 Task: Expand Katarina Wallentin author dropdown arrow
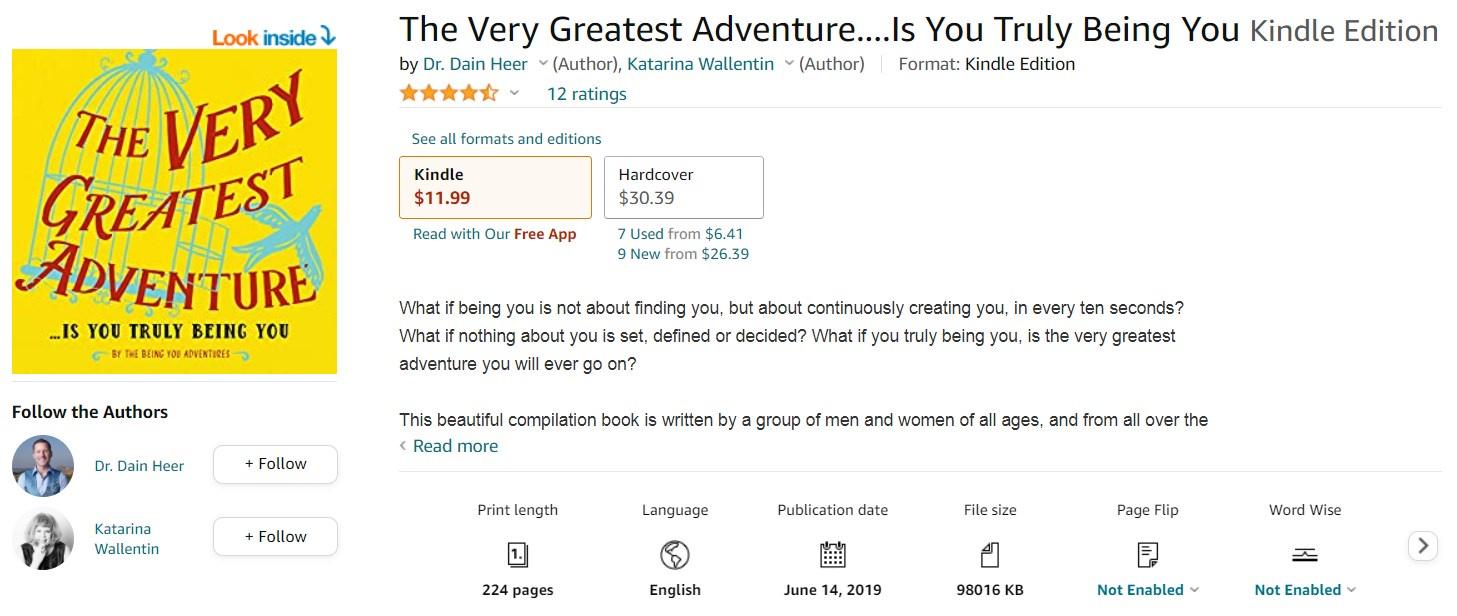789,64
